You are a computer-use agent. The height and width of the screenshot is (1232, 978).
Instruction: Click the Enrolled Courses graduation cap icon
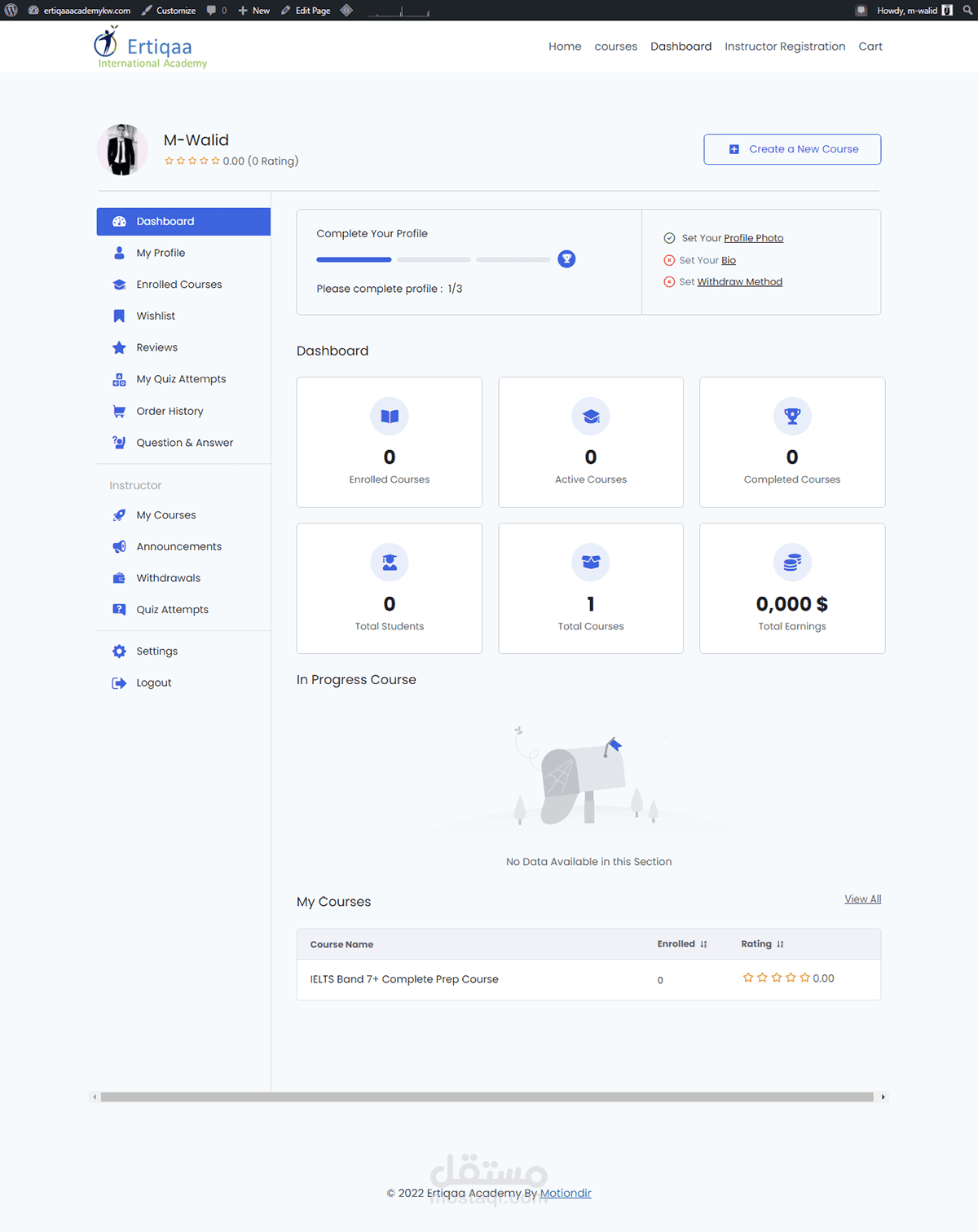point(119,285)
